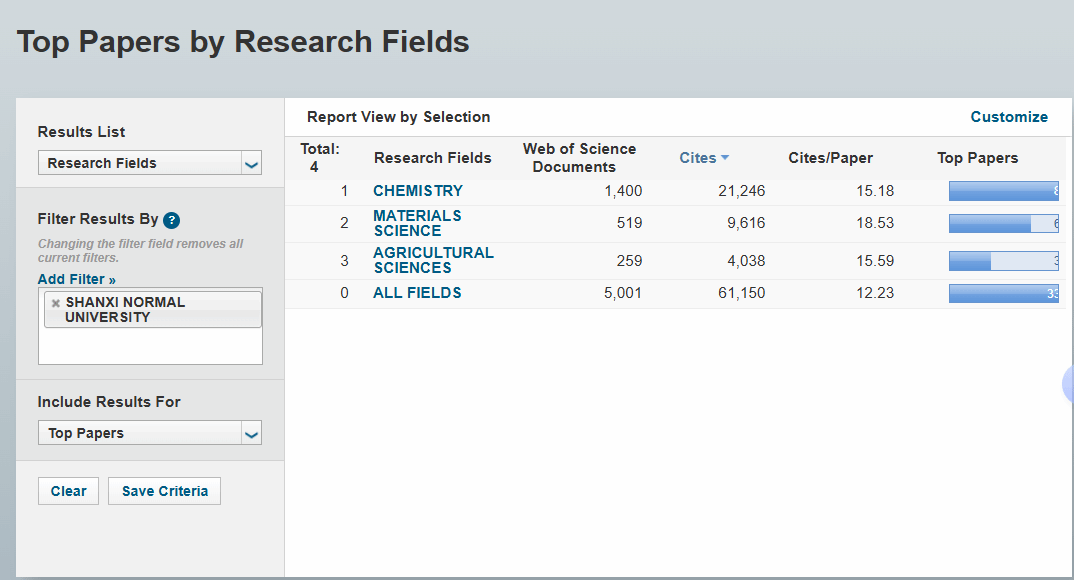This screenshot has height=580, width=1074.
Task: Click the Materials Science Top Papers bar
Action: pyautogui.click(x=1003, y=223)
